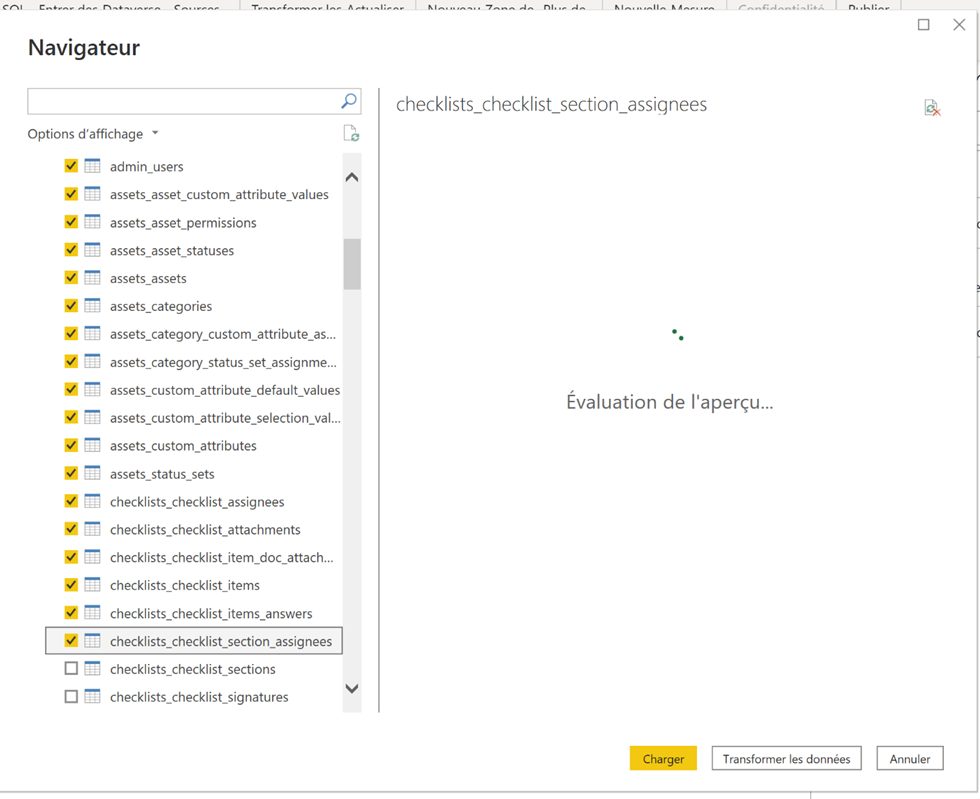The width and height of the screenshot is (980, 799).
Task: Click Transformer les données button
Action: click(x=786, y=758)
